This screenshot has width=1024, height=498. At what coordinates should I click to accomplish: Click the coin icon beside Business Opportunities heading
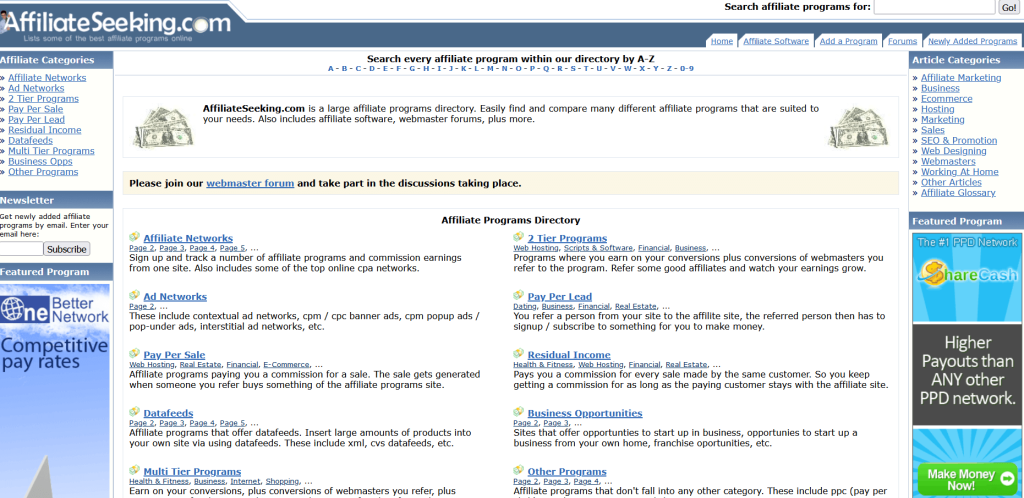click(519, 412)
